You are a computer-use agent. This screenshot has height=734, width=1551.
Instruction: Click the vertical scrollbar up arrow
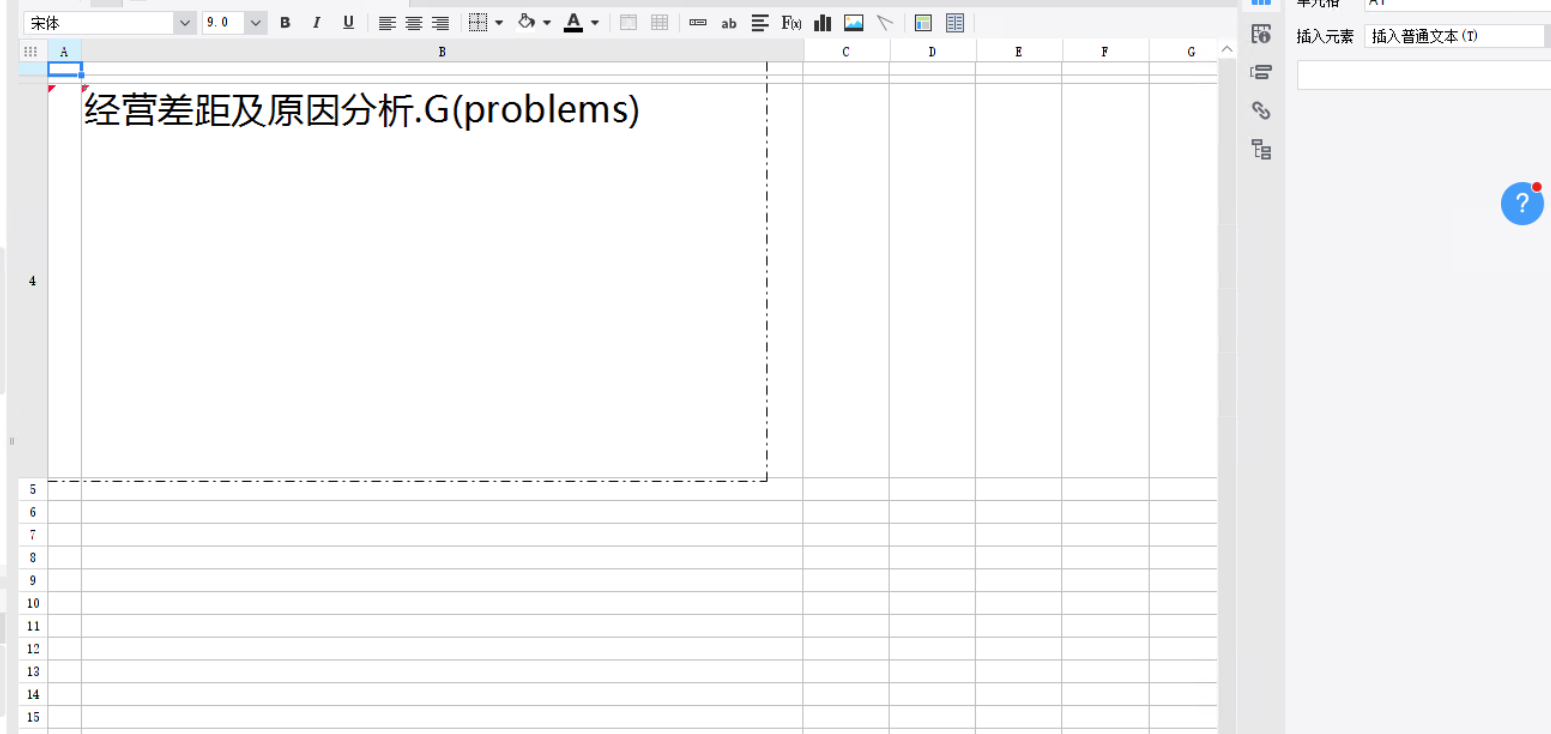click(1228, 50)
